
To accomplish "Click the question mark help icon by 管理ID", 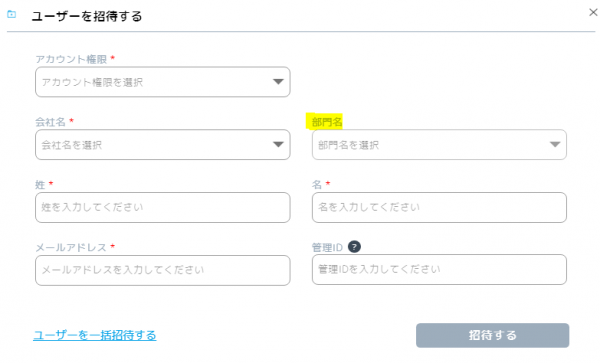I will pyautogui.click(x=354, y=247).
